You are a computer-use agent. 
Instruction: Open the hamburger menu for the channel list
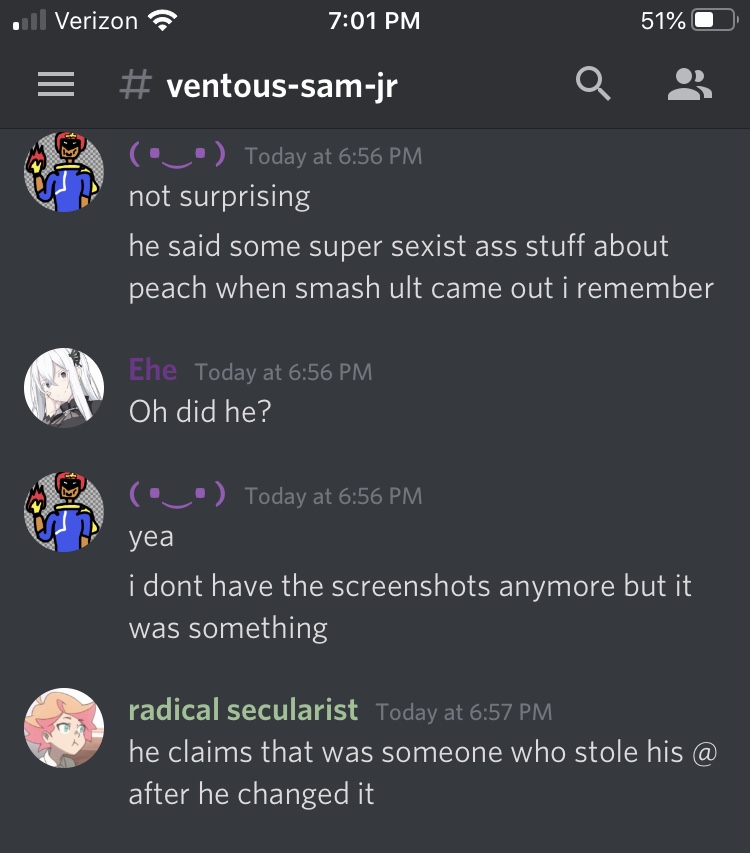coord(56,84)
